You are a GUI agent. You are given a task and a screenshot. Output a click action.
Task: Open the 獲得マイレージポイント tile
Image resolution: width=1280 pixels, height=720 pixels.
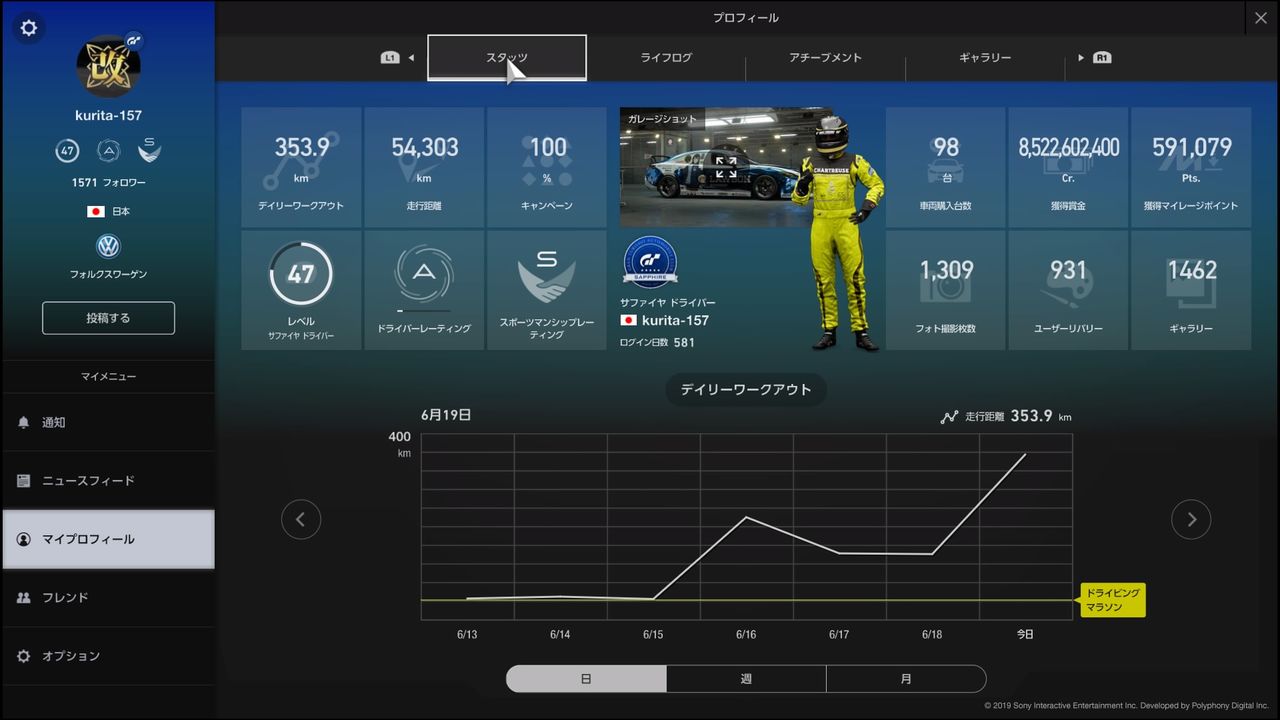[1191, 167]
